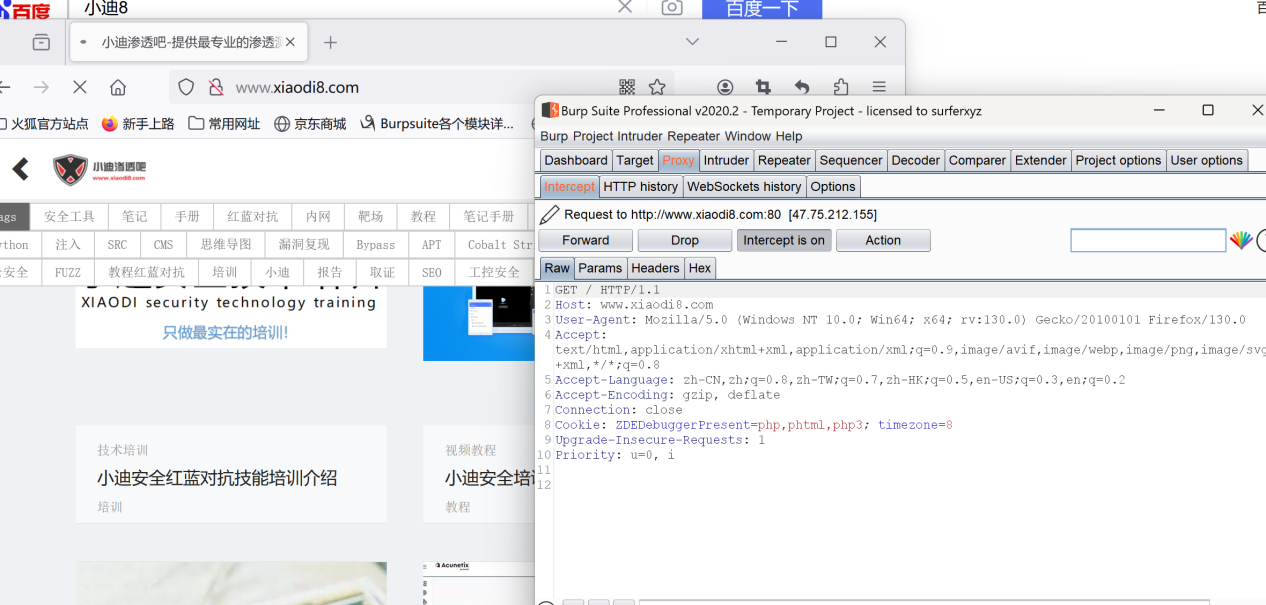The height and width of the screenshot is (605, 1266).
Task: Open the Burp highlight color picker icon
Action: coord(1241,240)
